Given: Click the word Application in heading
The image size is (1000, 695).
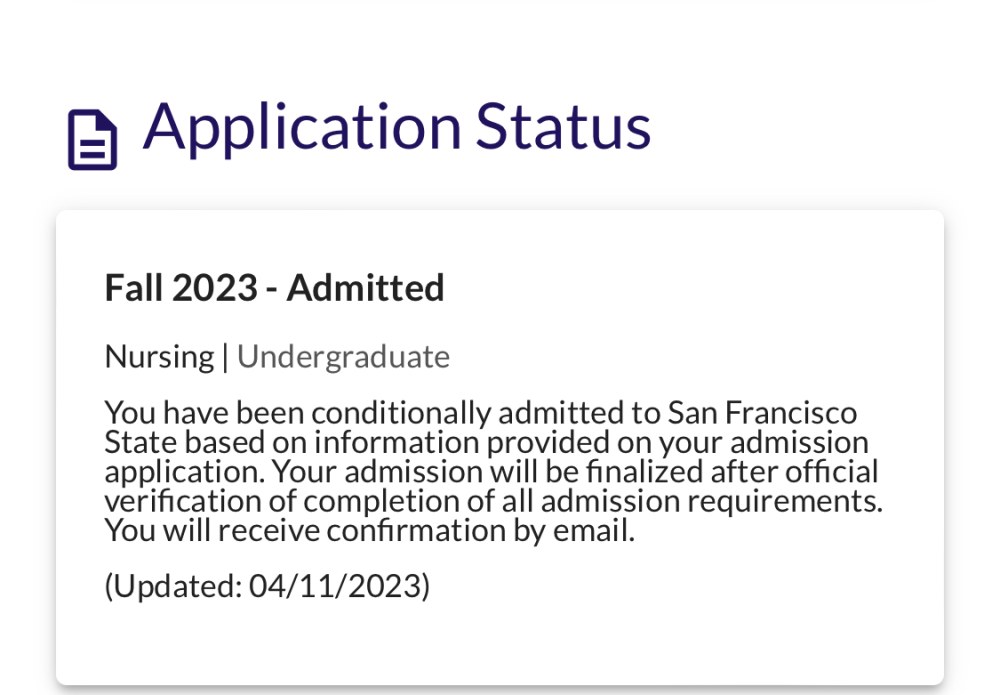Looking at the screenshot, I should (x=302, y=129).
